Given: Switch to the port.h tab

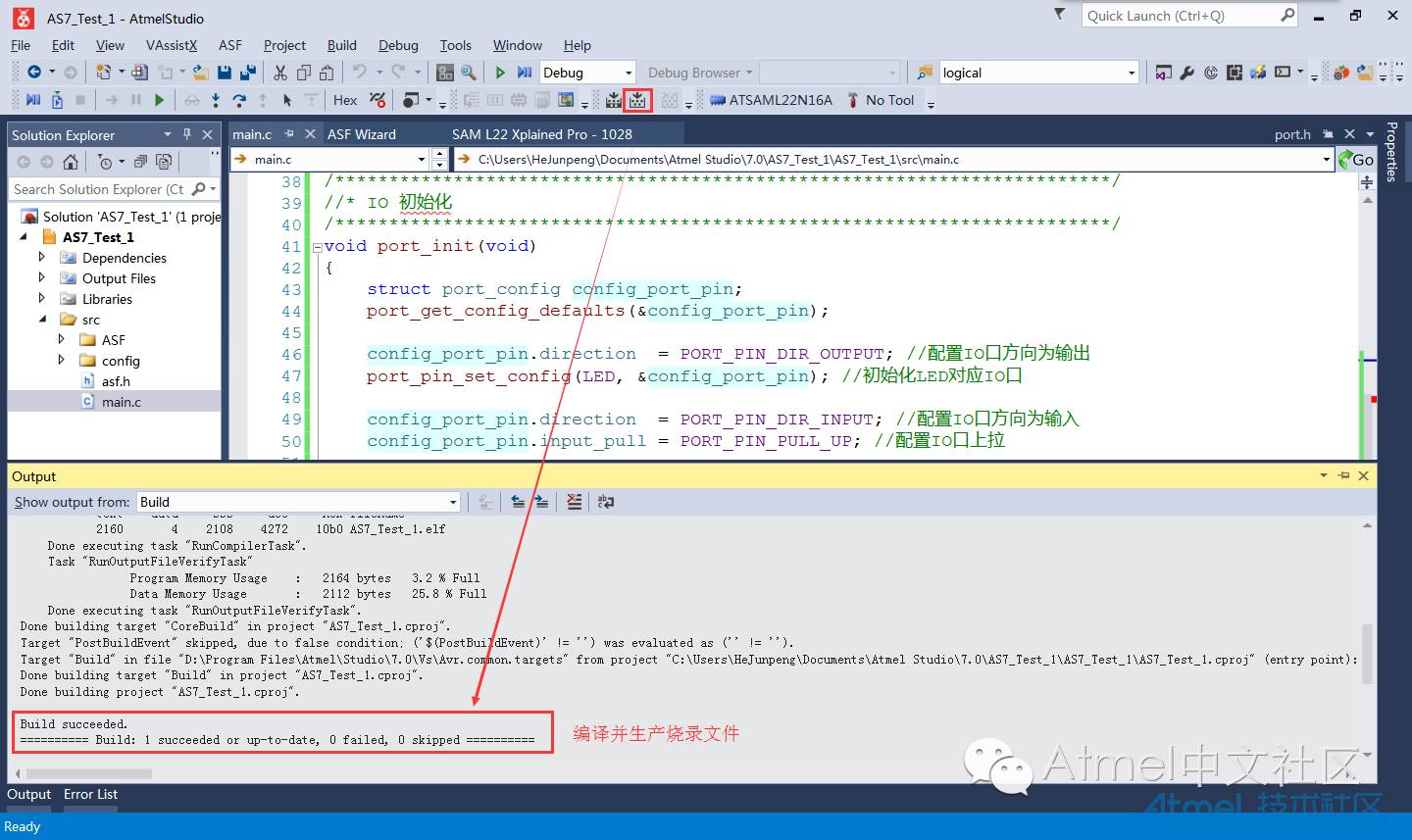Looking at the screenshot, I should click(x=1292, y=134).
